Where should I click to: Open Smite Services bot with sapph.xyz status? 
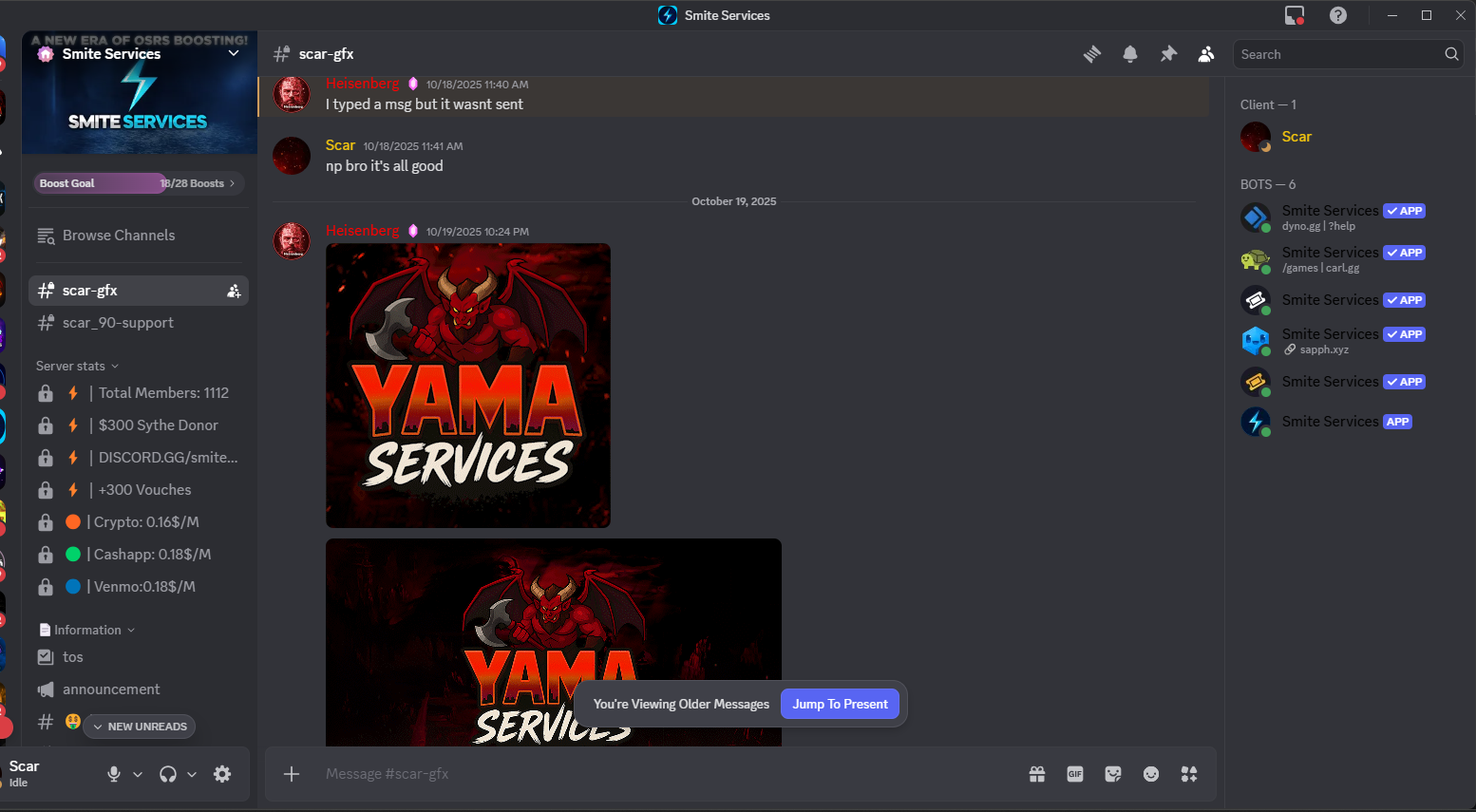click(x=1349, y=341)
